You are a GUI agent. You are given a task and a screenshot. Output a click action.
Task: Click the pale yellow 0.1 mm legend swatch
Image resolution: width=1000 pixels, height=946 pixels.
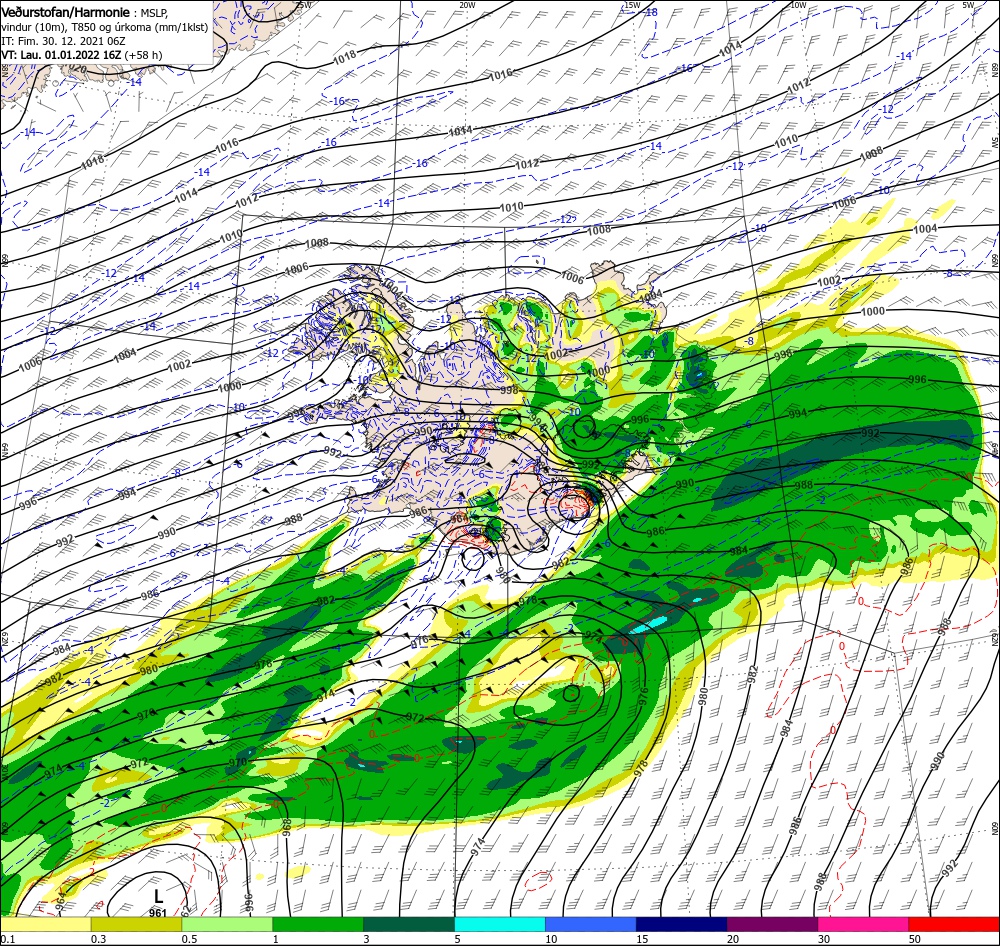pos(46,924)
